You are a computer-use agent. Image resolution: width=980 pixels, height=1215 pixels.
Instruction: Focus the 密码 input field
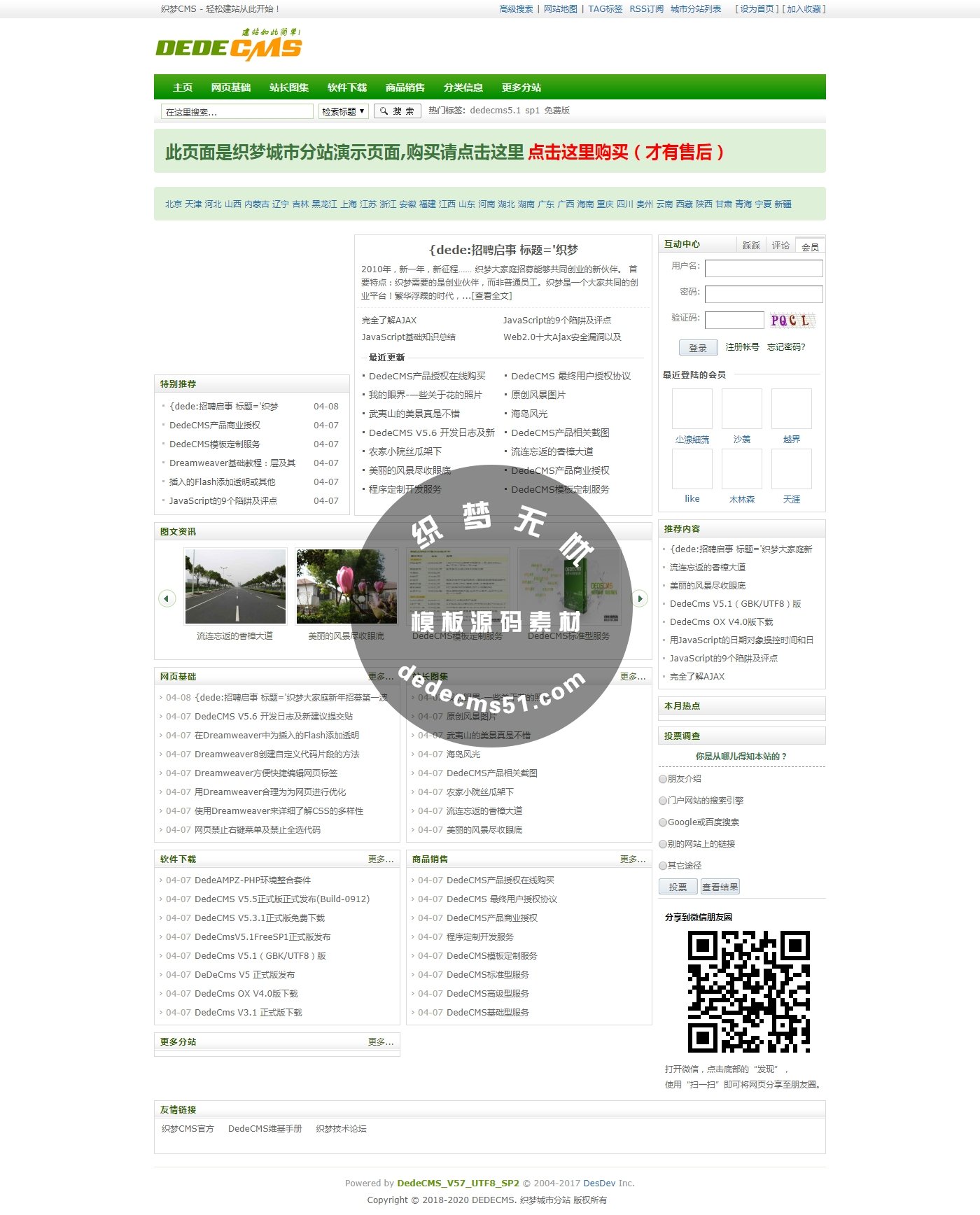click(x=764, y=294)
